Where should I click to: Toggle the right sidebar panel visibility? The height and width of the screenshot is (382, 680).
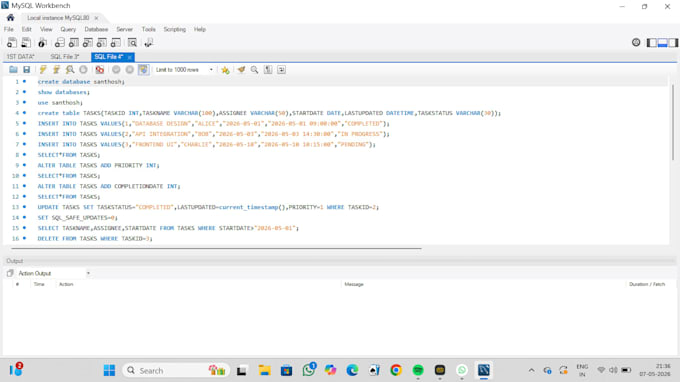(x=673, y=42)
